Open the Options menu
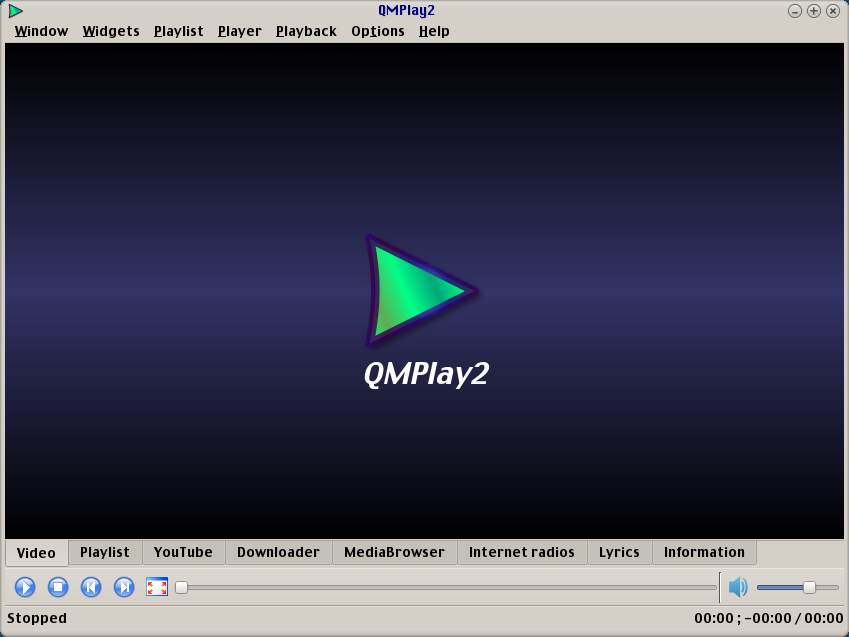849x637 pixels. 378,31
